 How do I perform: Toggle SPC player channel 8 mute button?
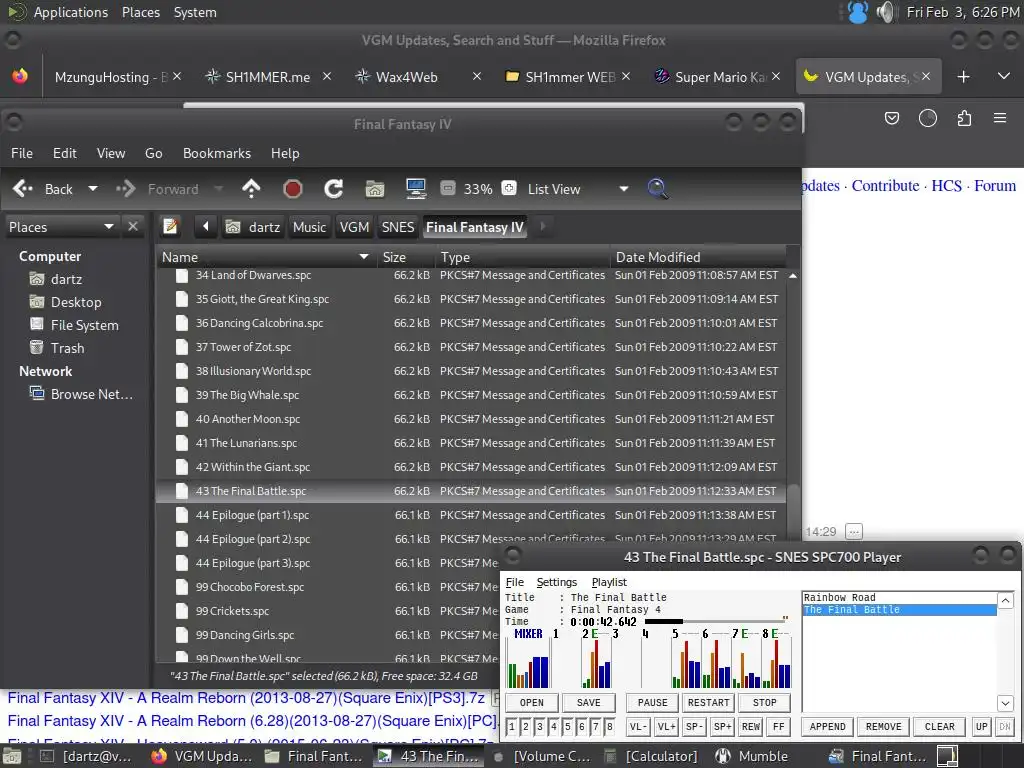tap(609, 726)
